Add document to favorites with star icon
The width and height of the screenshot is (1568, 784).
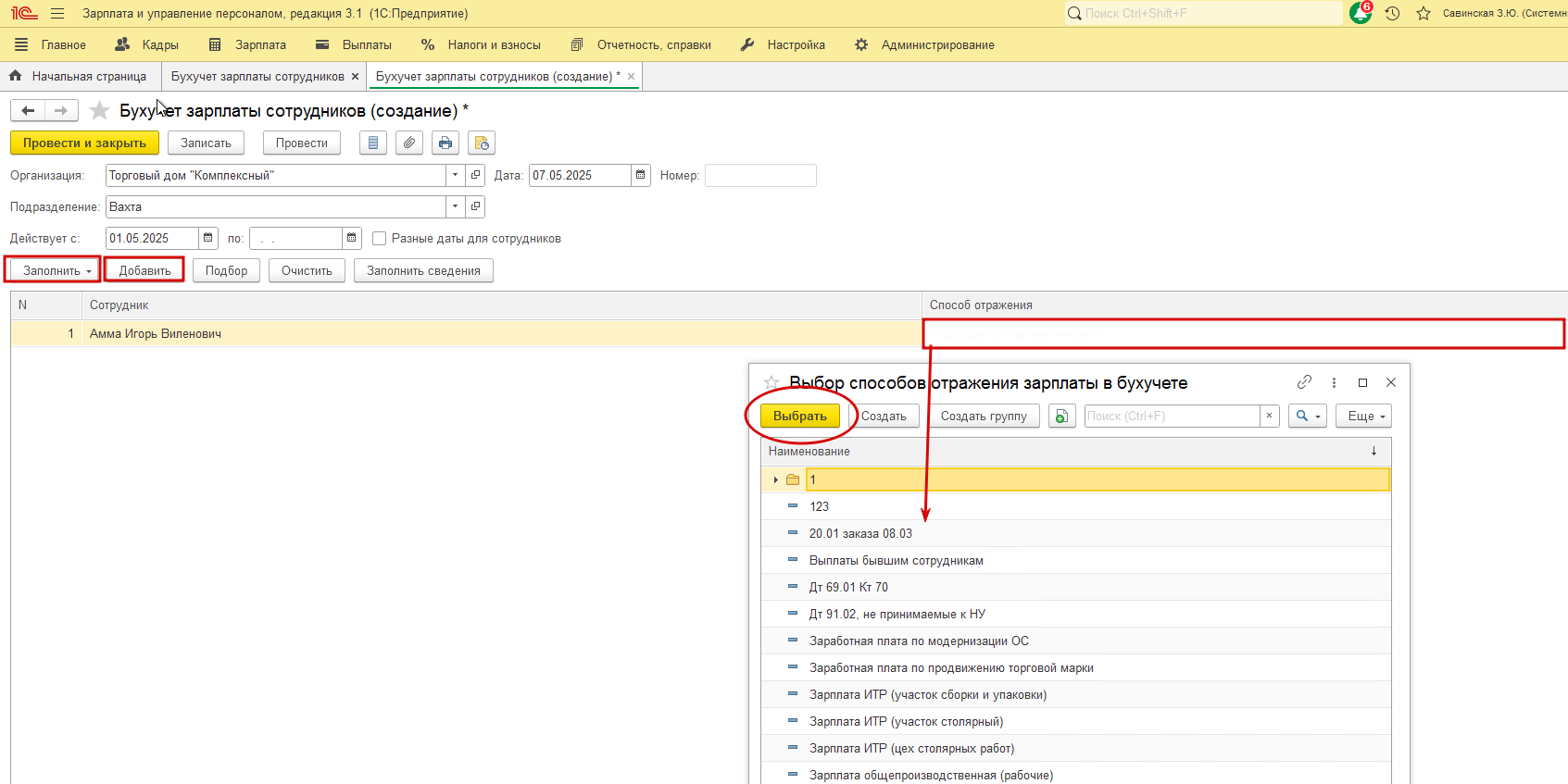pos(99,111)
